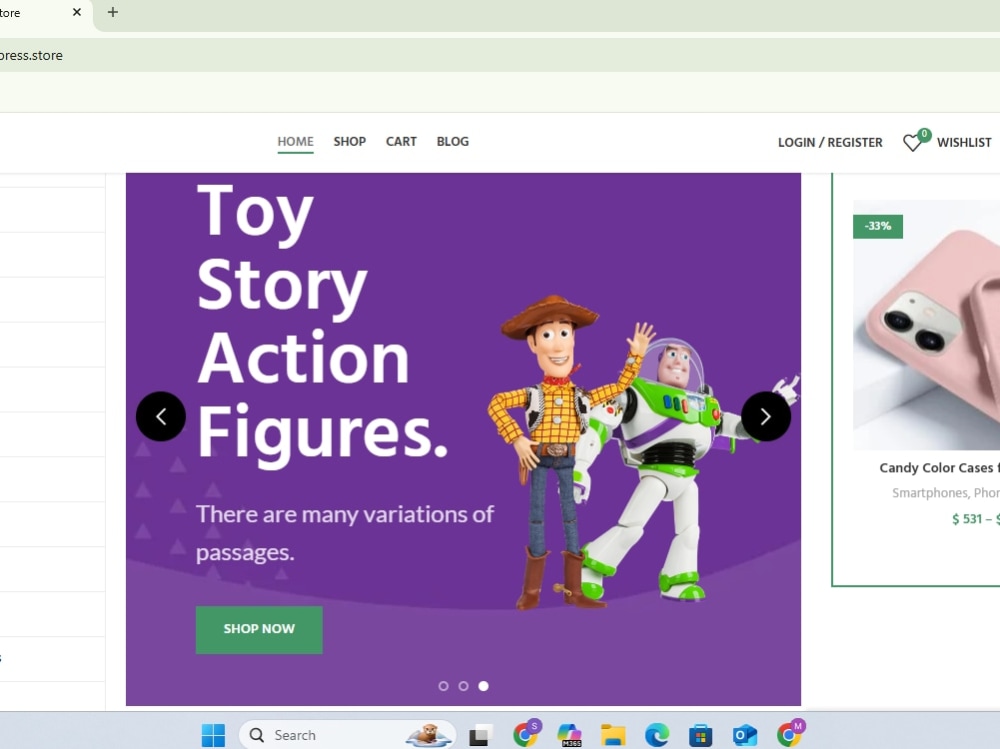Viewport: 1000px width, 749px height.
Task: Select second slider dot
Action: [464, 686]
